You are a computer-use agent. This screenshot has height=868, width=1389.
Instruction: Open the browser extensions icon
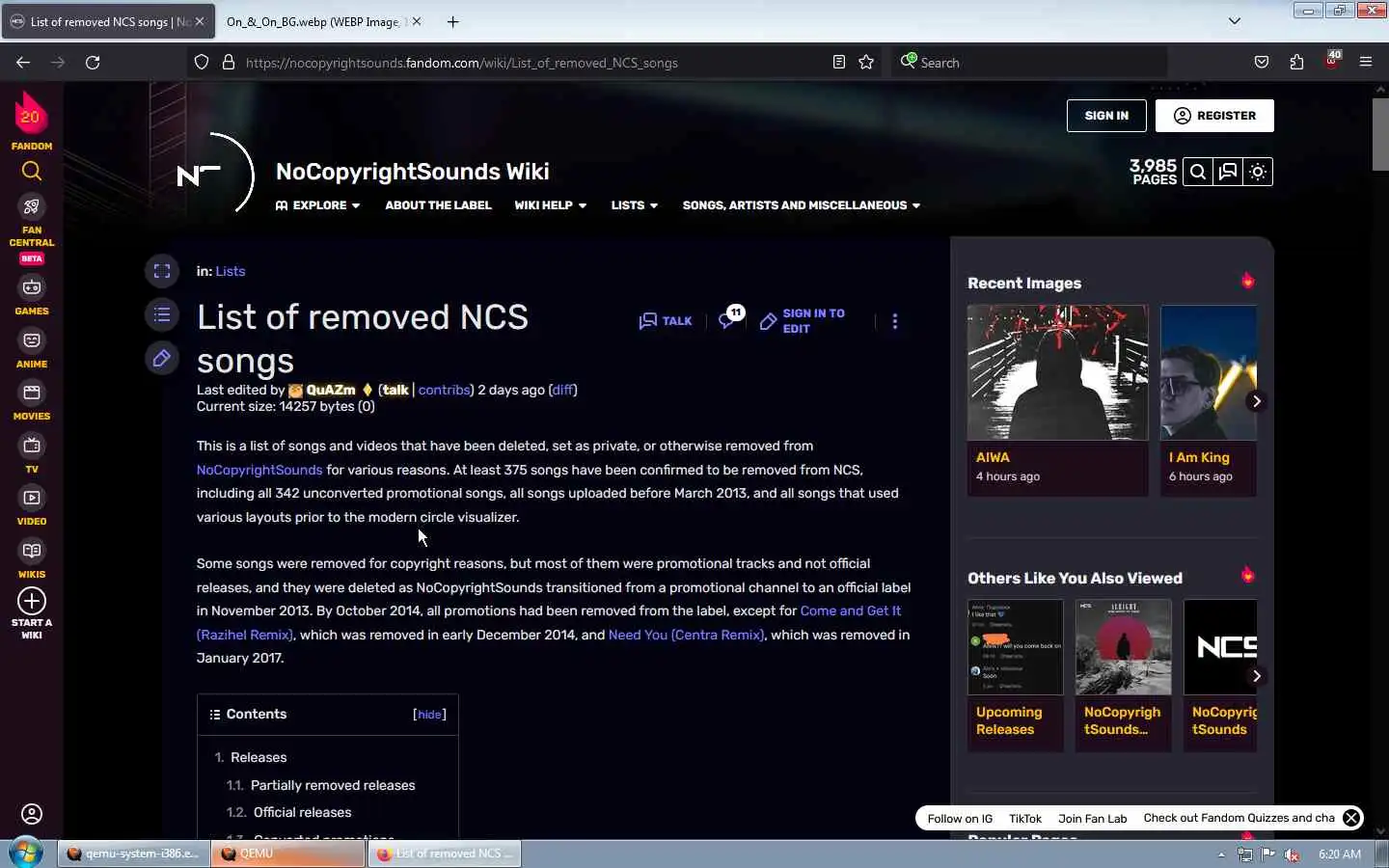click(x=1296, y=62)
